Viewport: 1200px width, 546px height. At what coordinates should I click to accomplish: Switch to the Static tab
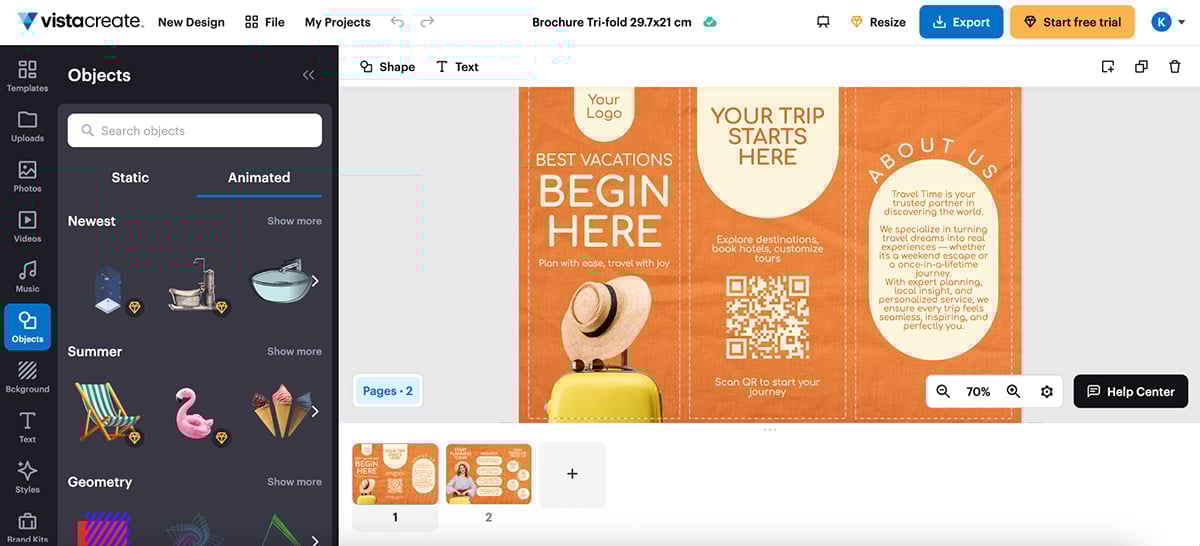pos(130,178)
